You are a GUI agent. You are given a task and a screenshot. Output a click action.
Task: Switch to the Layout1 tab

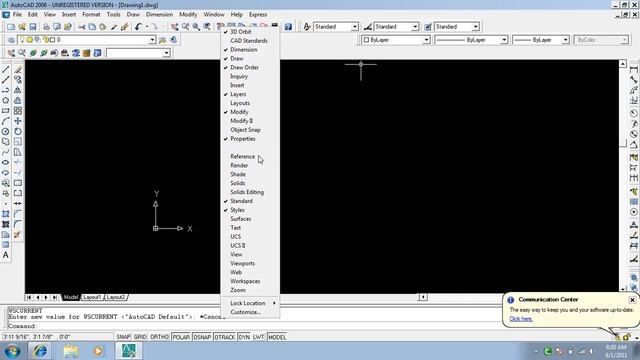coord(92,297)
